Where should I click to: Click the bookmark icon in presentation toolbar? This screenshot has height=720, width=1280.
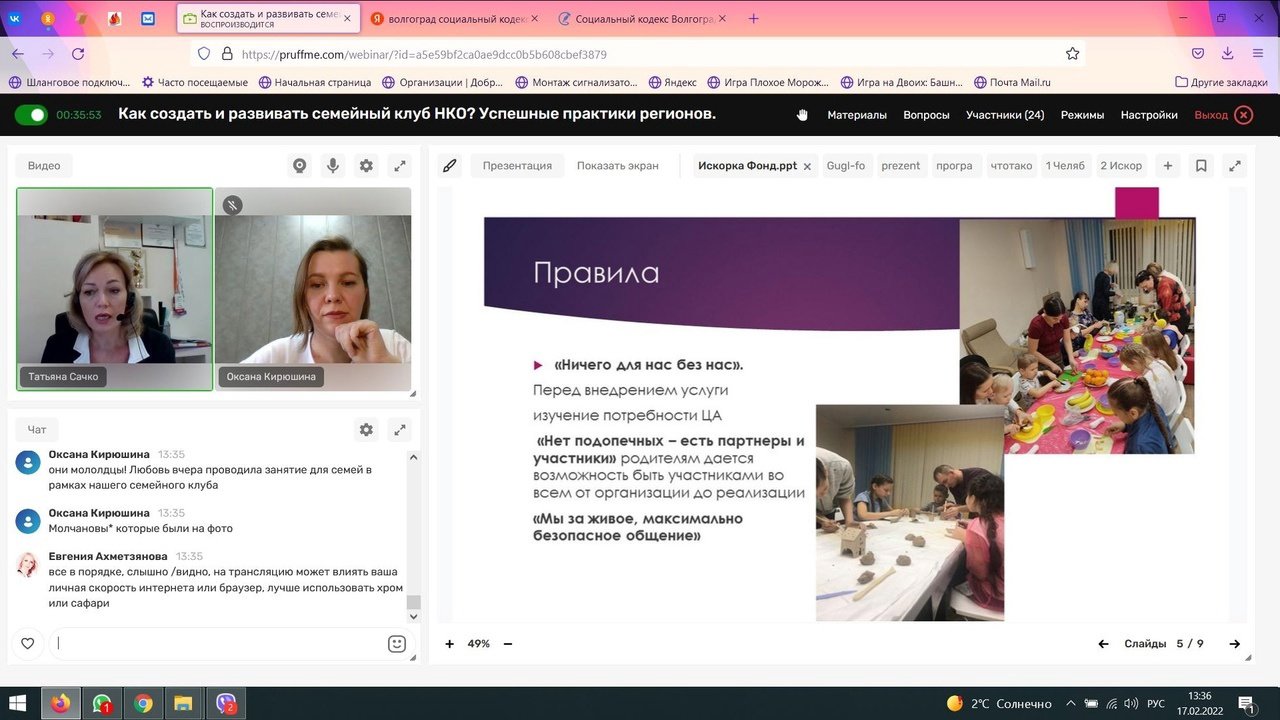pyautogui.click(x=1201, y=166)
